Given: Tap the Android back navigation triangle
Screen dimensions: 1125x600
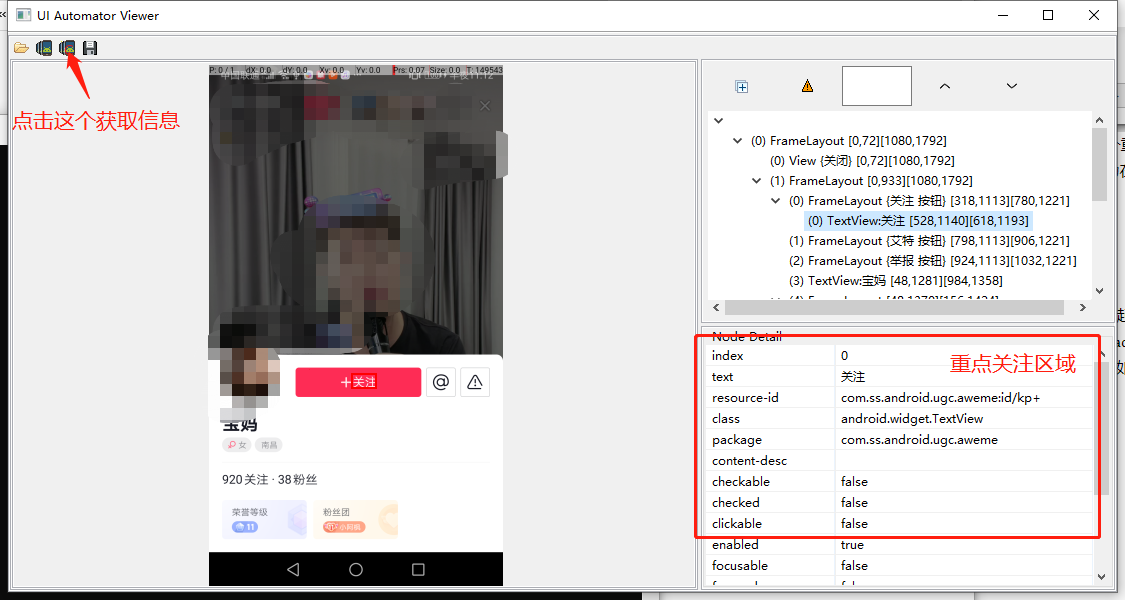Looking at the screenshot, I should point(293,569).
